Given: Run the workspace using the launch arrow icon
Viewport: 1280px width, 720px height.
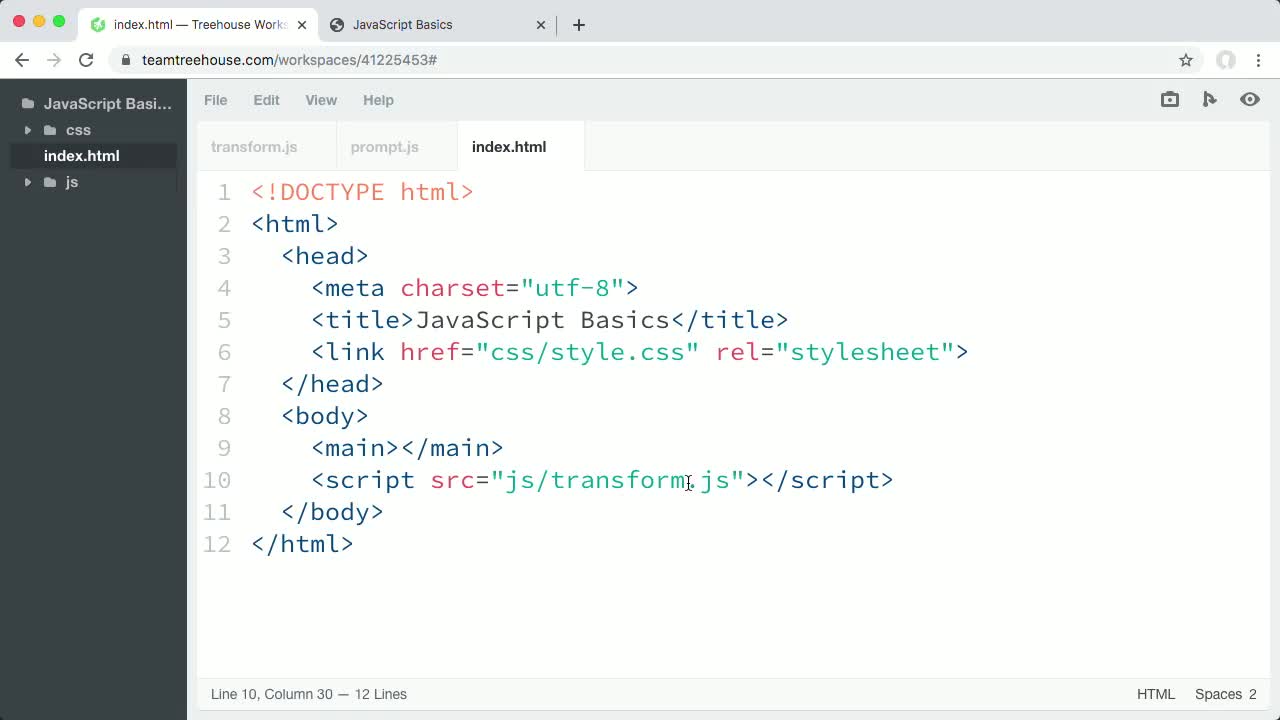Looking at the screenshot, I should pyautogui.click(x=1209, y=99).
